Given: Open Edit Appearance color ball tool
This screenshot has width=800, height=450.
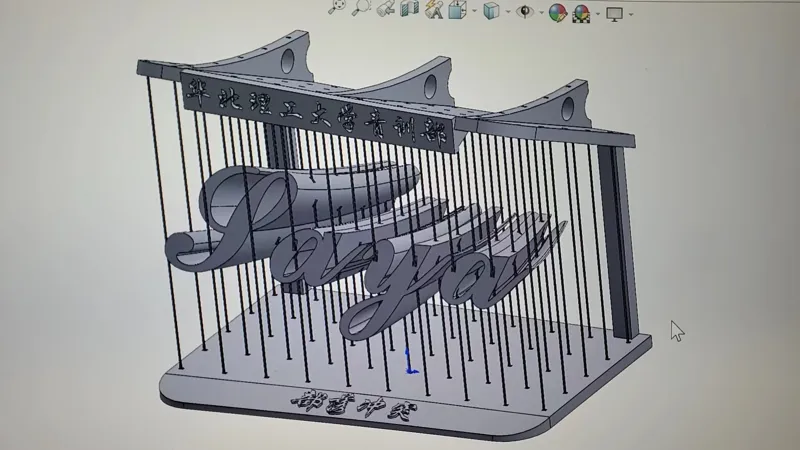Looking at the screenshot, I should click(558, 12).
